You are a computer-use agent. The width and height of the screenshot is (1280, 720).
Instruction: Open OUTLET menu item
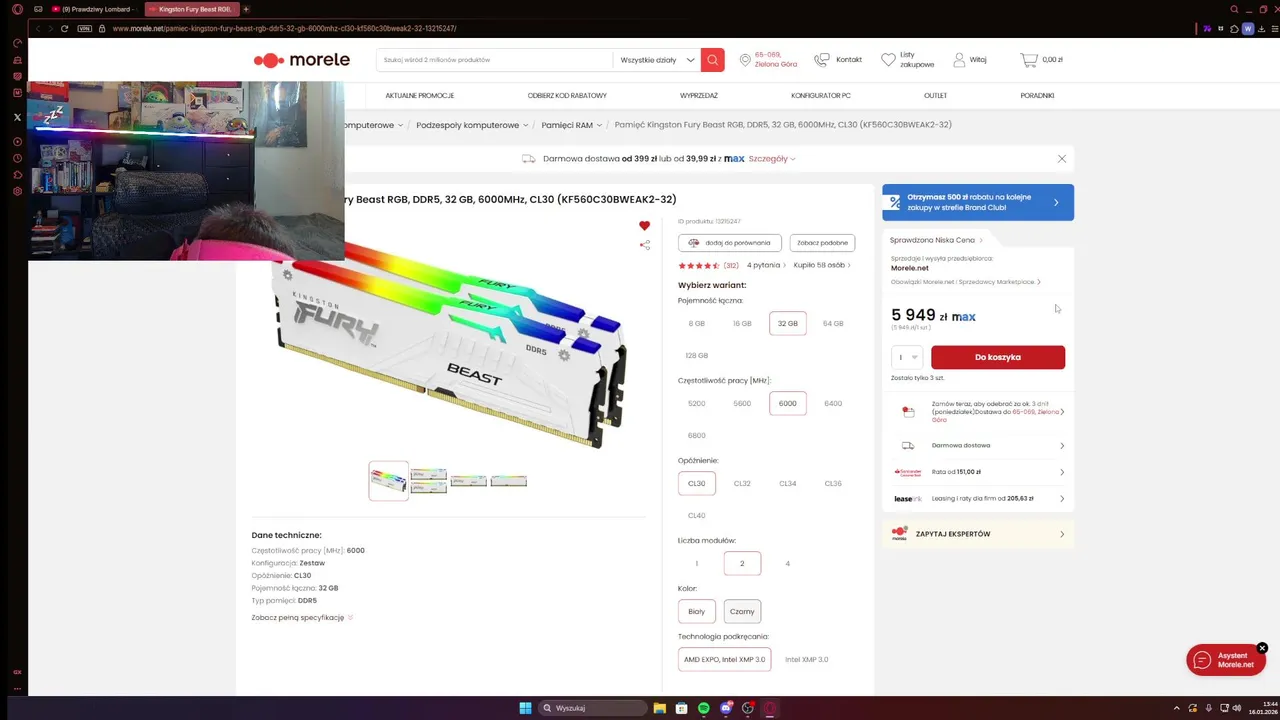(x=935, y=96)
